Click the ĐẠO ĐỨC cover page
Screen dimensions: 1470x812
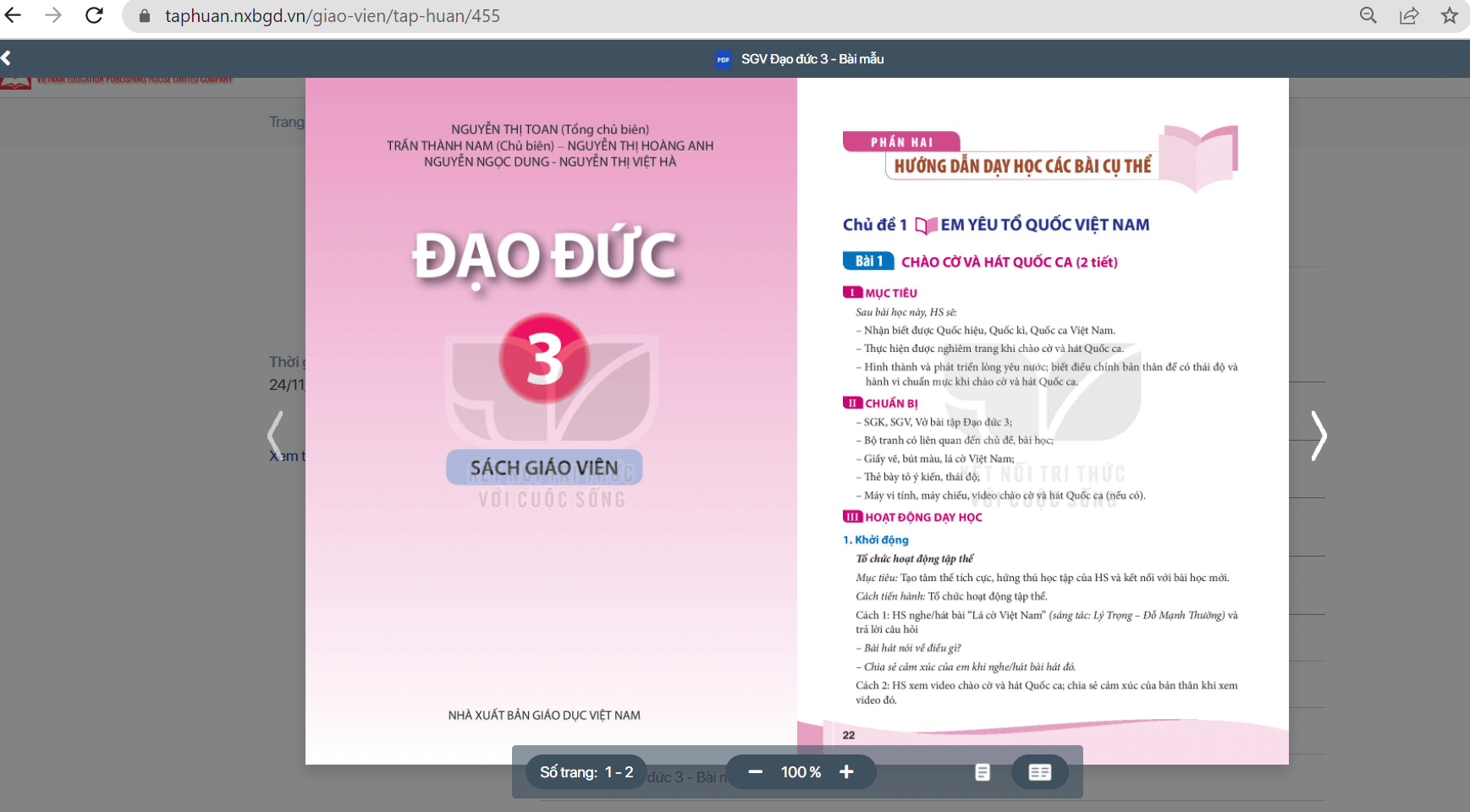[x=551, y=421]
